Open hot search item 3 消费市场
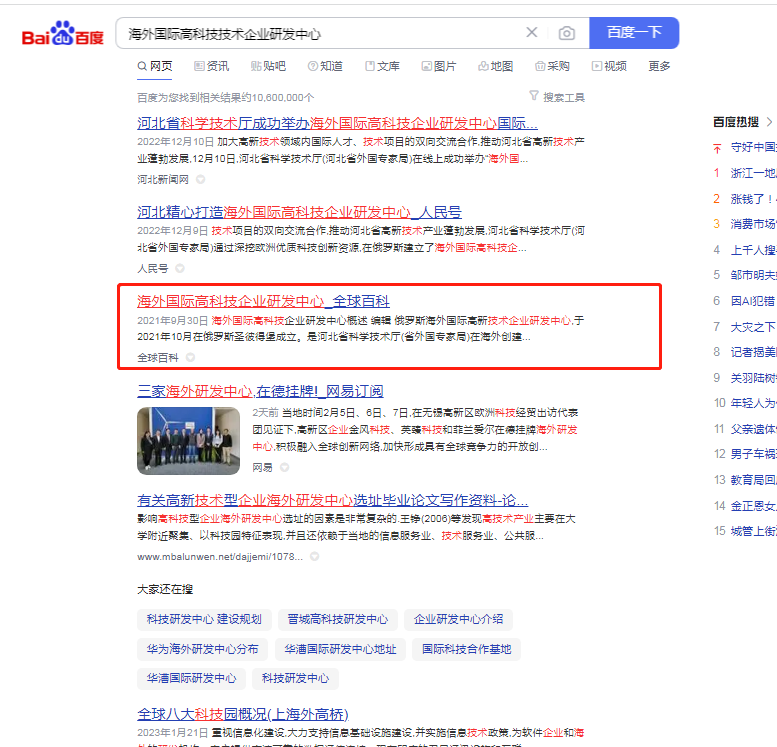 point(753,224)
